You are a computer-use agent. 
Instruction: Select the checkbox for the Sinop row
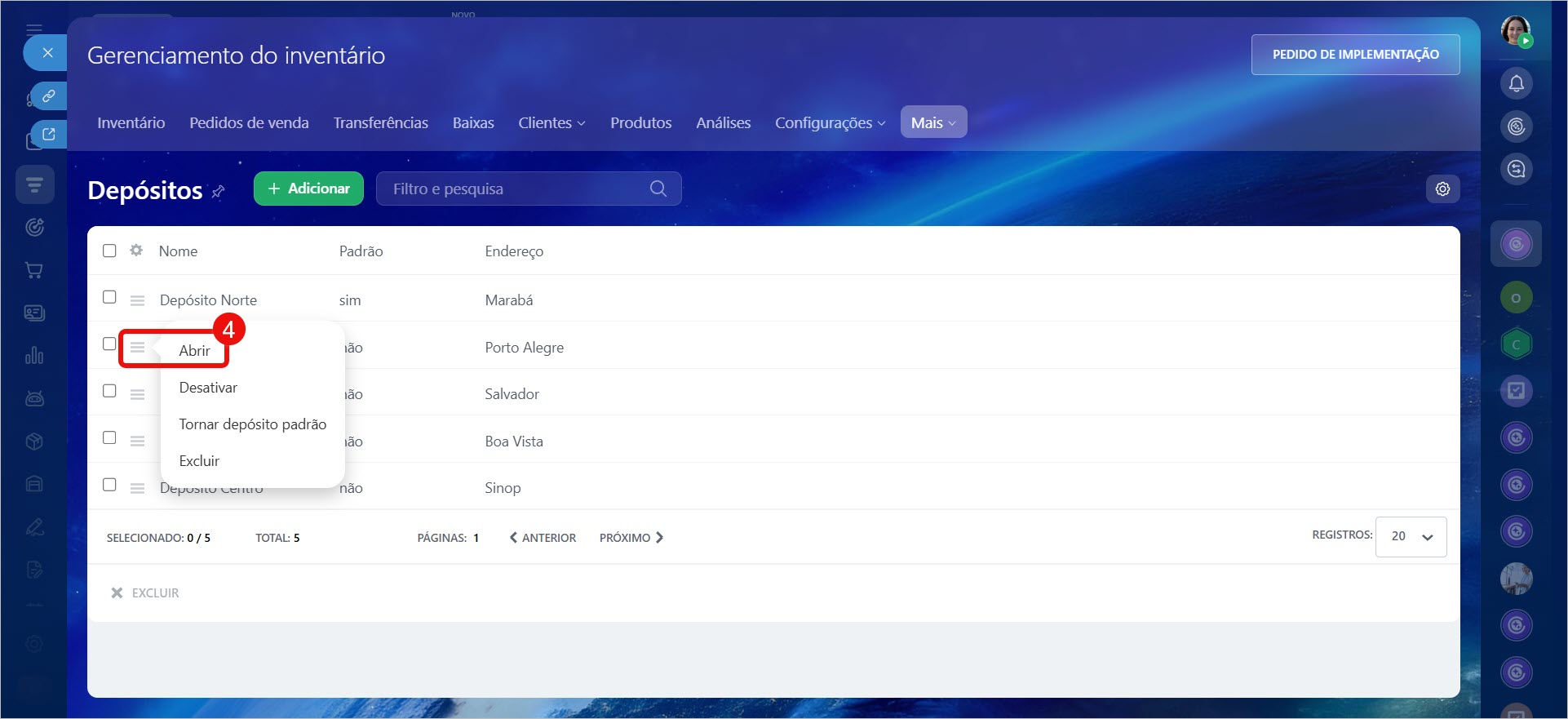point(109,485)
